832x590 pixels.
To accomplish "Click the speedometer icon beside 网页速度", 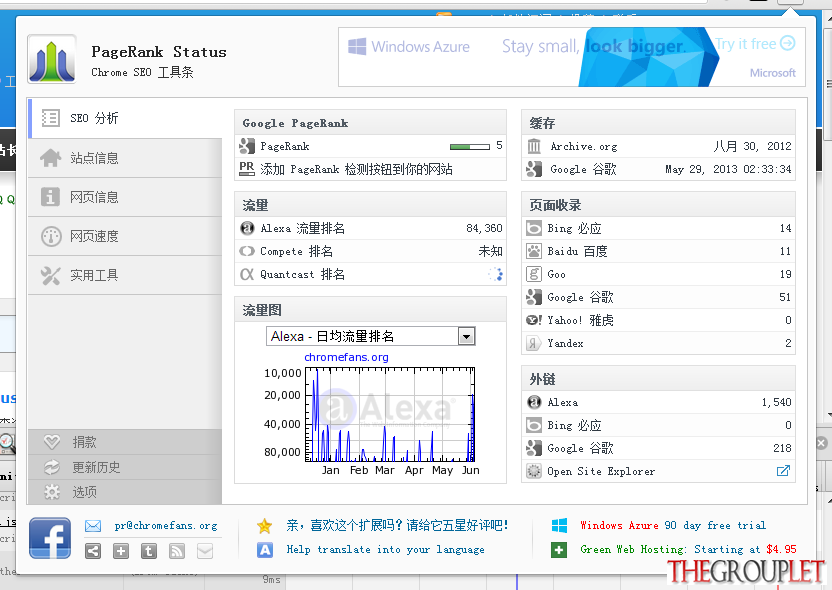I will [51, 236].
